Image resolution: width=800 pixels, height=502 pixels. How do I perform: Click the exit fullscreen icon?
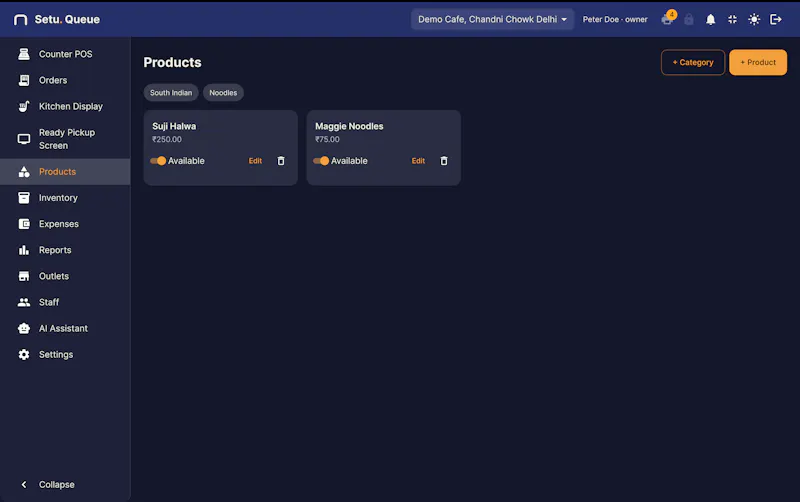coord(732,19)
